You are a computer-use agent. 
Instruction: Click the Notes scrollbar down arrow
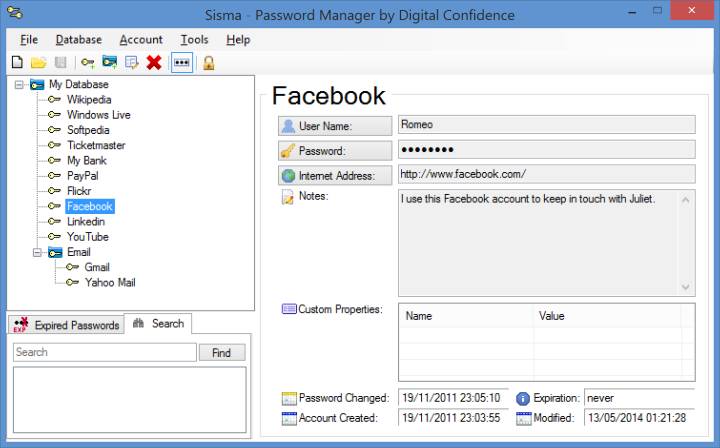coord(686,287)
